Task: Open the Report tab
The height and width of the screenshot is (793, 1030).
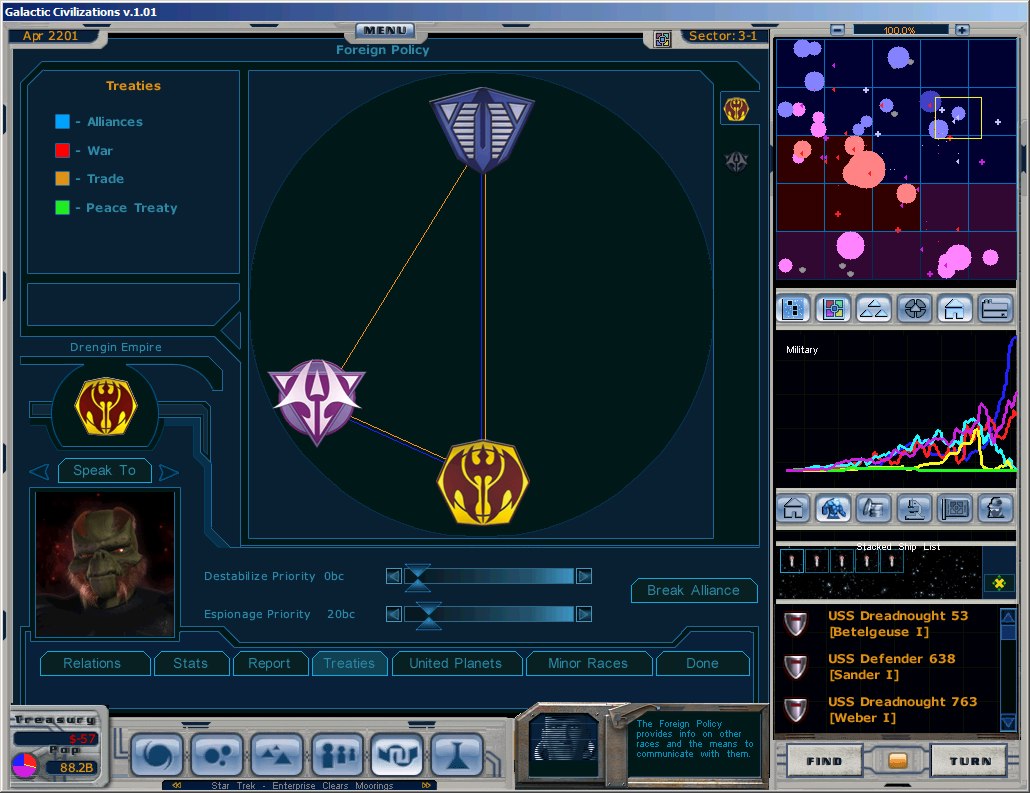Action: tap(270, 664)
